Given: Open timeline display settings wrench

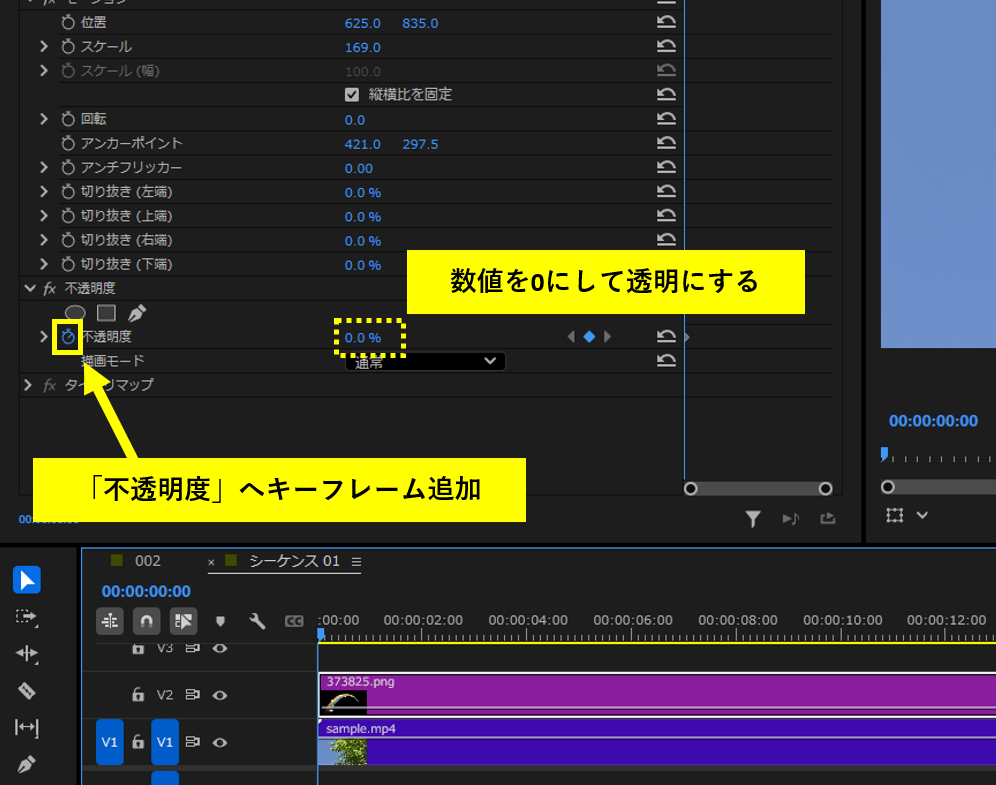Looking at the screenshot, I should [257, 621].
